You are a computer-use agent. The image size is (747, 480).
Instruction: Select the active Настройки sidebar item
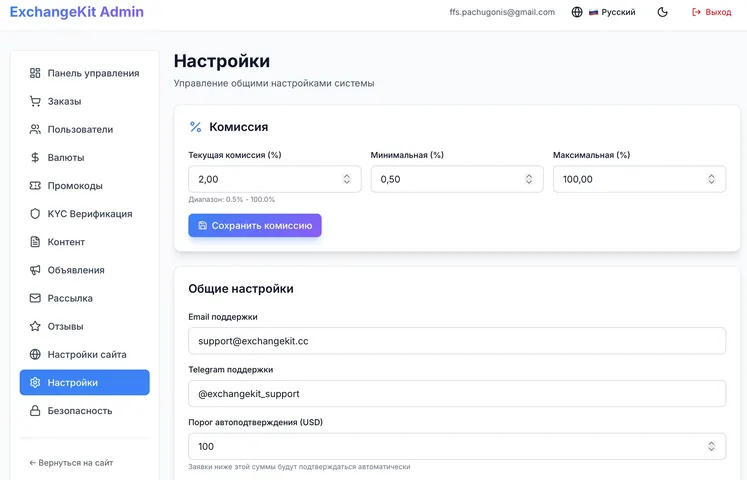pyautogui.click(x=84, y=382)
